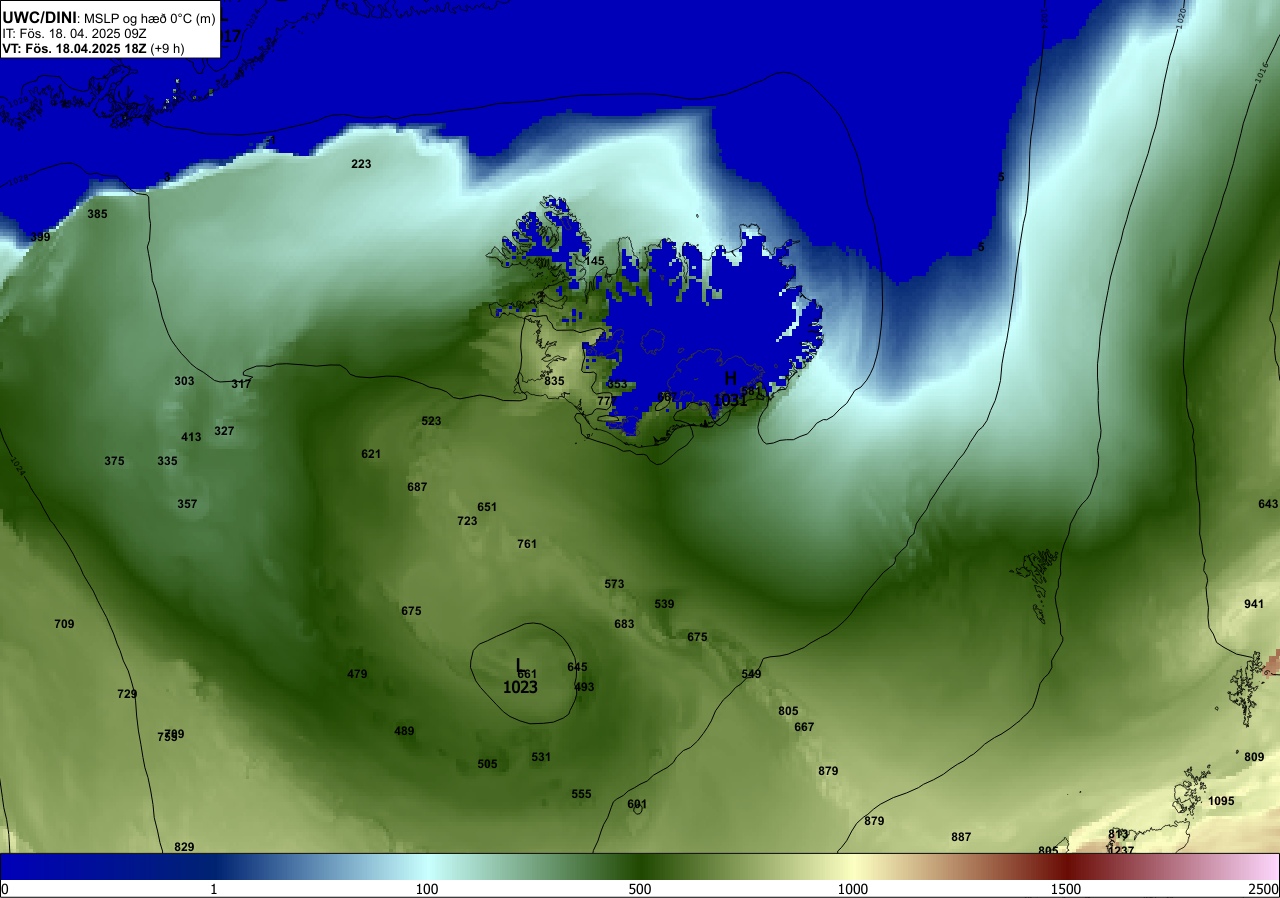The height and width of the screenshot is (898, 1280).
Task: Click the 2500 label on the color scale
Action: coord(1264,889)
